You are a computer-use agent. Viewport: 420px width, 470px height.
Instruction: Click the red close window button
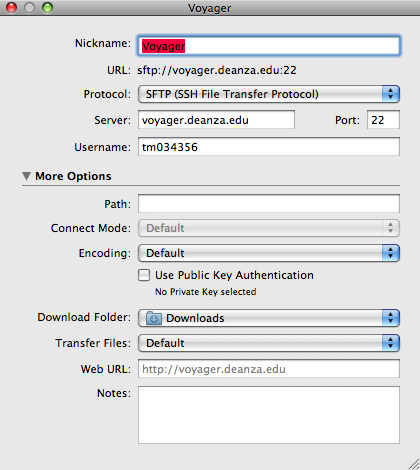[12, 8]
